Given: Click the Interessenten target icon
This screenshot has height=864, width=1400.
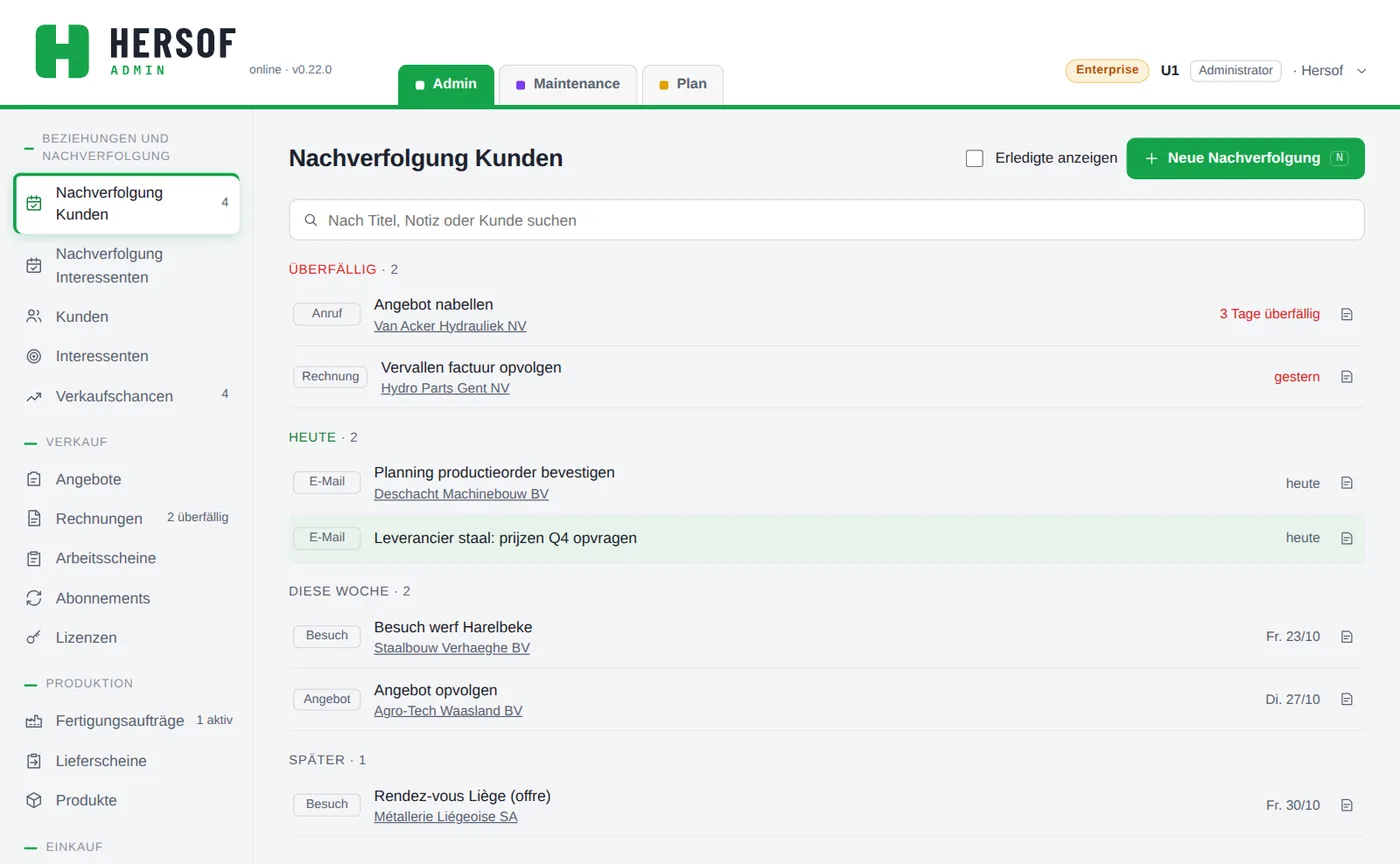Looking at the screenshot, I should coord(34,356).
